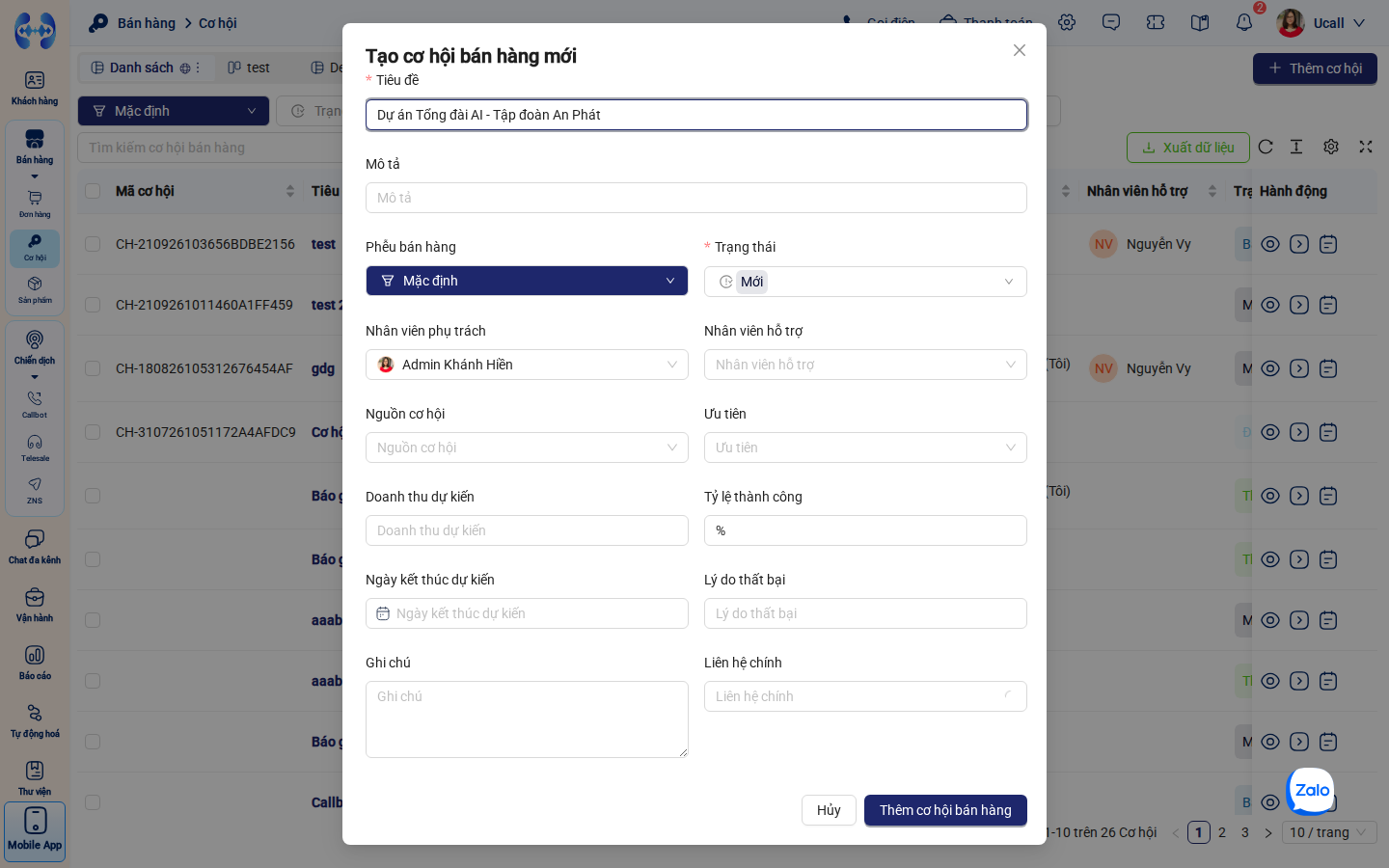Click Doanh thu dự kiến input field

[527, 530]
